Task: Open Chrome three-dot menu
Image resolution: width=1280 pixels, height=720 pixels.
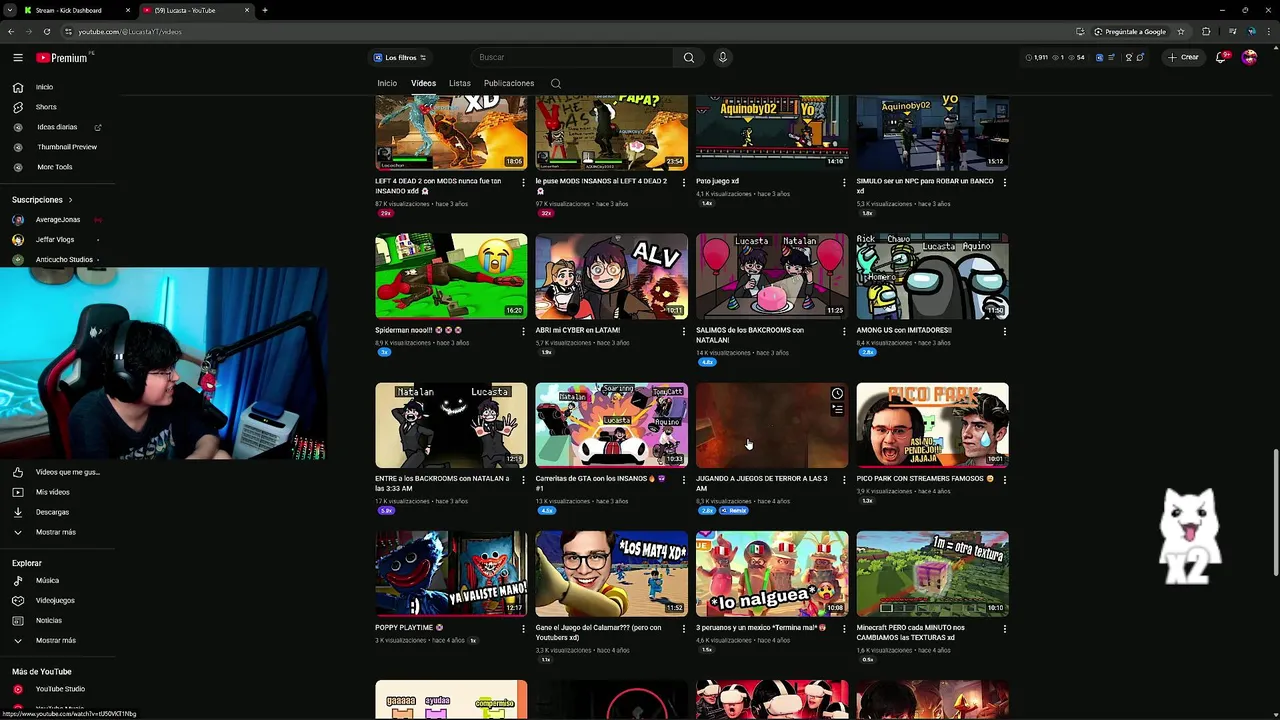Action: click(x=1269, y=31)
